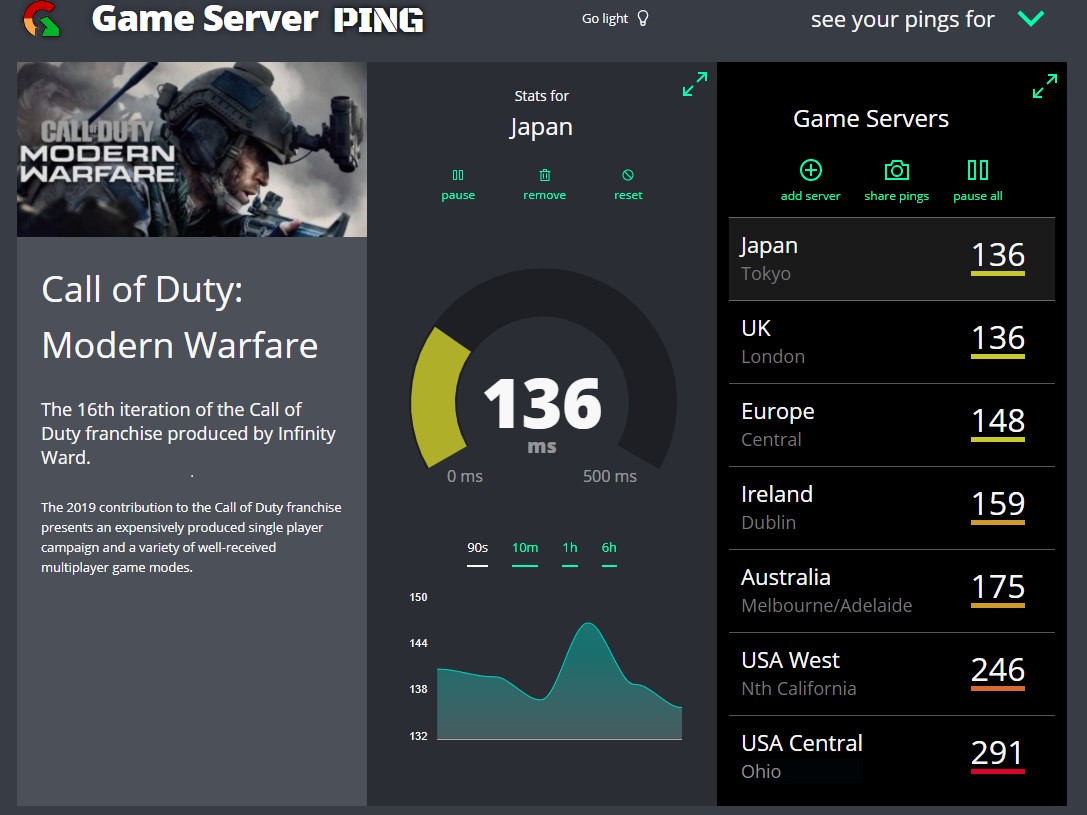Share pings with the camera icon
1087x815 pixels.
(896, 171)
